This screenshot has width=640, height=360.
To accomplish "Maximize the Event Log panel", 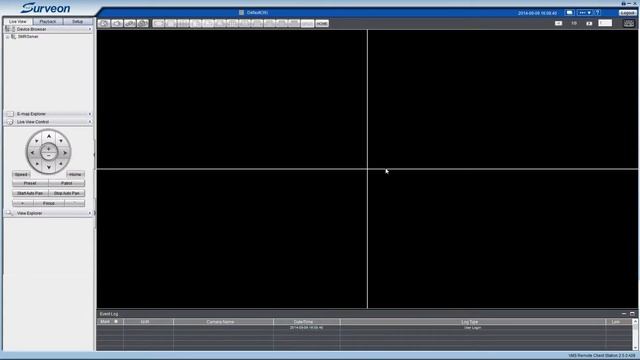I will coord(632,314).
